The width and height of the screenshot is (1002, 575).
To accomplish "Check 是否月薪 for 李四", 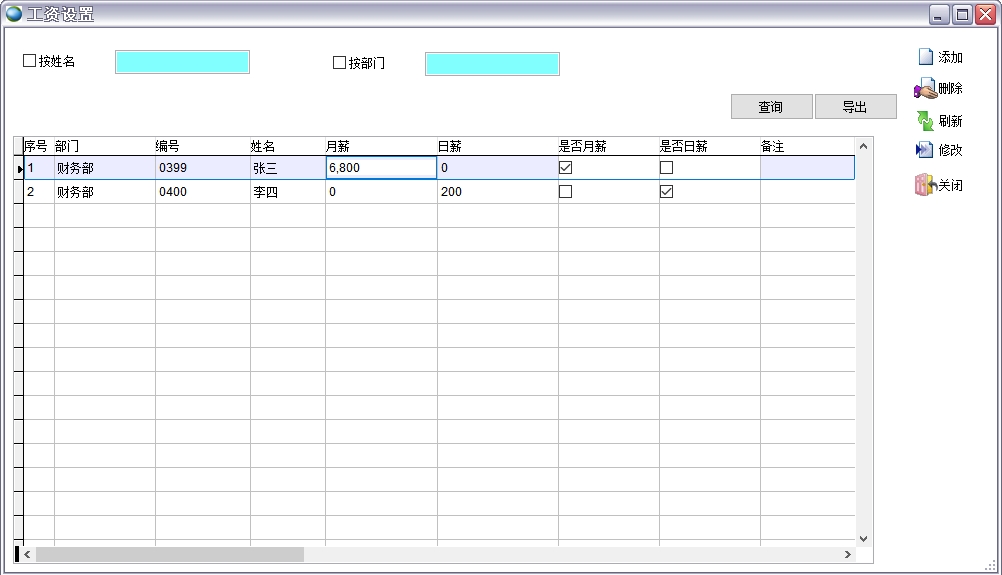I will point(565,192).
